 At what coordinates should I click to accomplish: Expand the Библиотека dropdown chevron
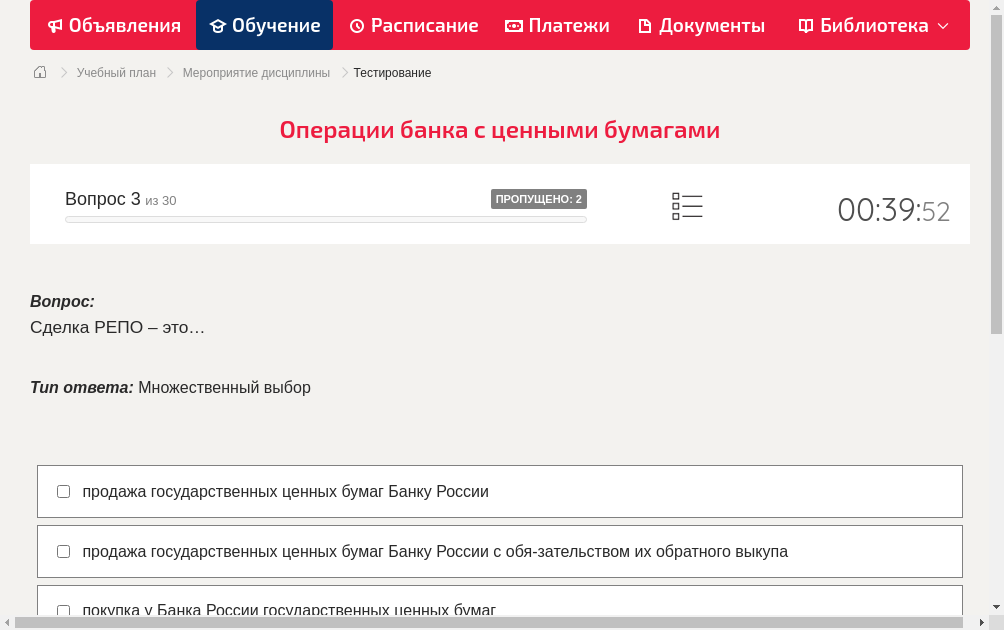coord(943,26)
